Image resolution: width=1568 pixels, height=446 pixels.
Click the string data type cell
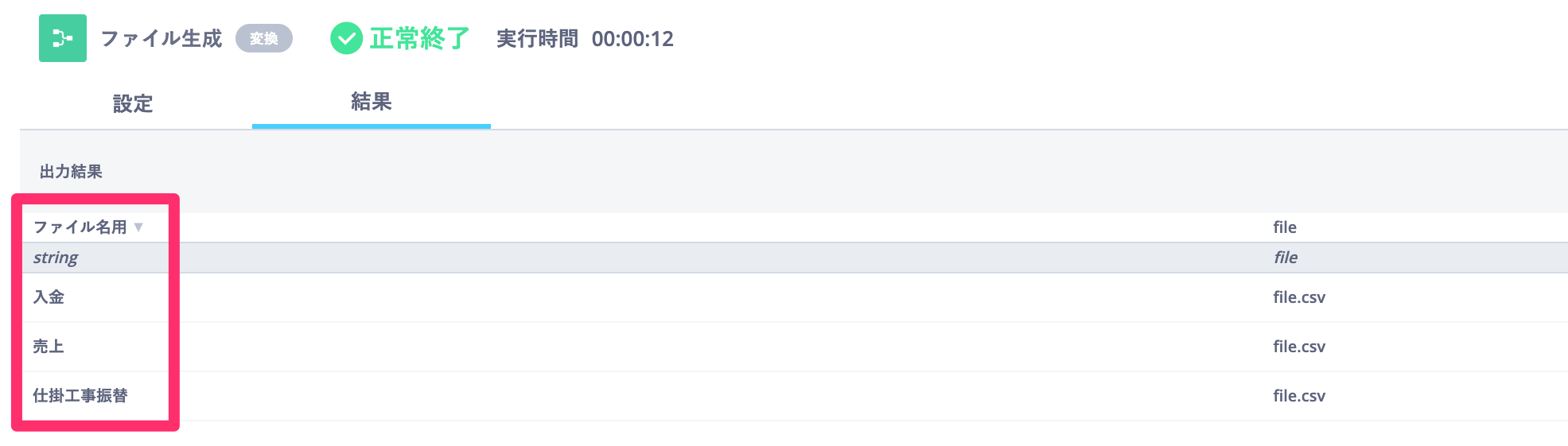tap(56, 258)
